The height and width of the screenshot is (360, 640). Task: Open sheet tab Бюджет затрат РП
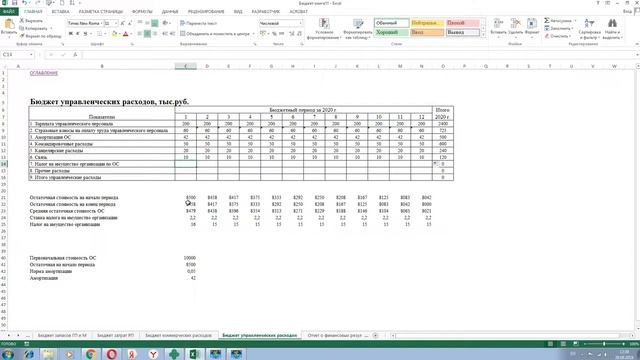116,335
